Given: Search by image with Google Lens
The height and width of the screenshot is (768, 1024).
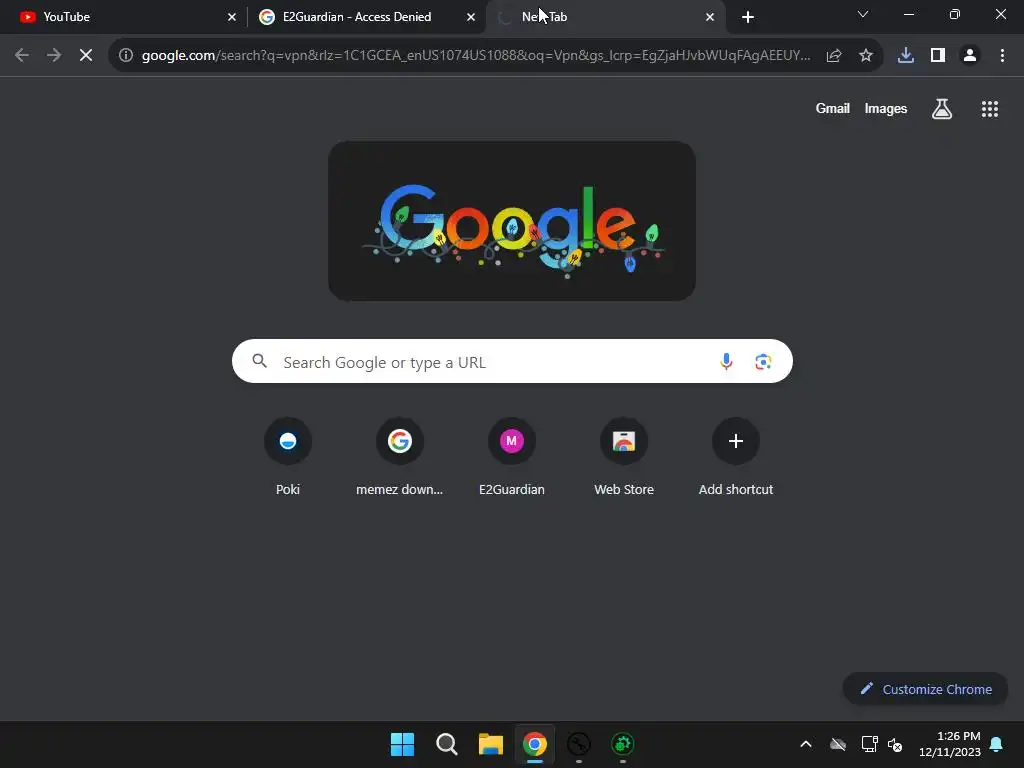Looking at the screenshot, I should pos(763,361).
